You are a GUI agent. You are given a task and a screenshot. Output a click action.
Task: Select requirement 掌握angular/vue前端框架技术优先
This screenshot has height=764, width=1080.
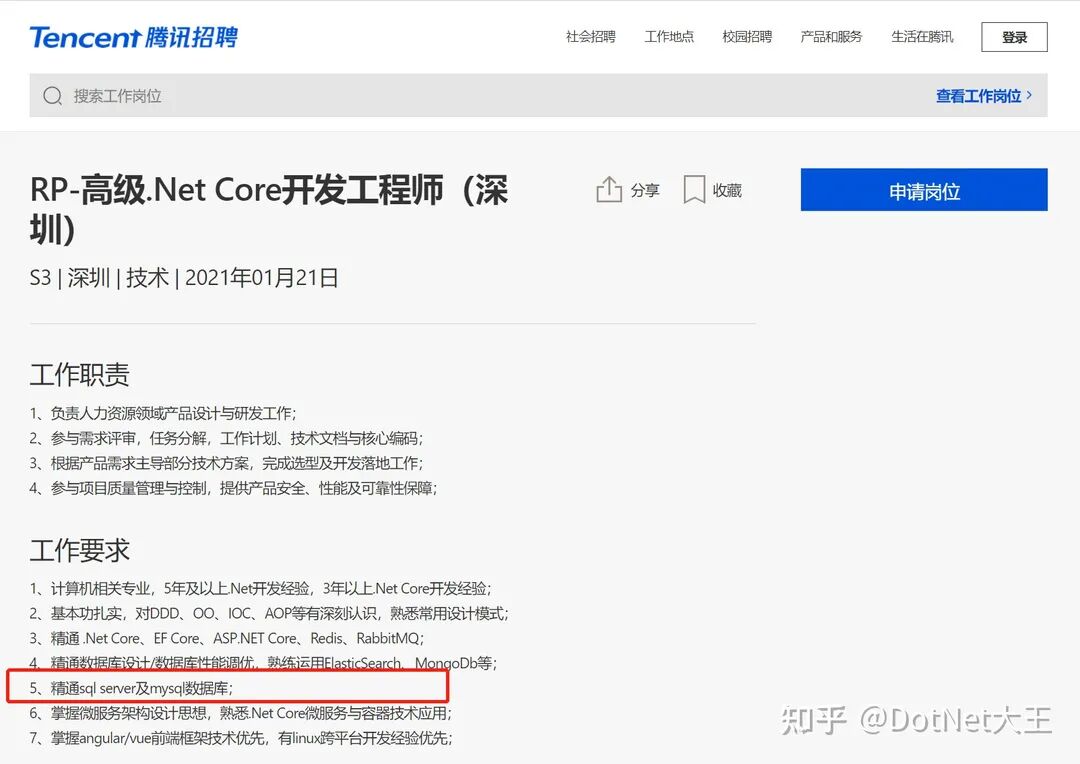241,738
